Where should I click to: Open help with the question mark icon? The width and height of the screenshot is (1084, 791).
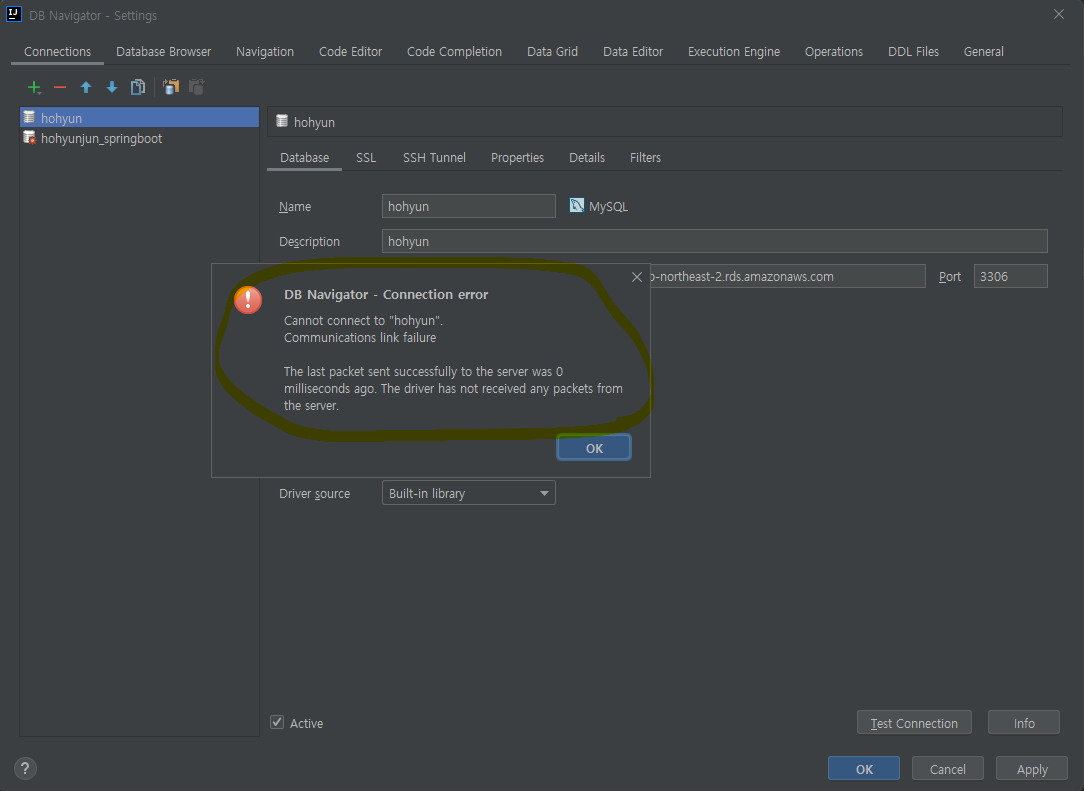tap(25, 768)
